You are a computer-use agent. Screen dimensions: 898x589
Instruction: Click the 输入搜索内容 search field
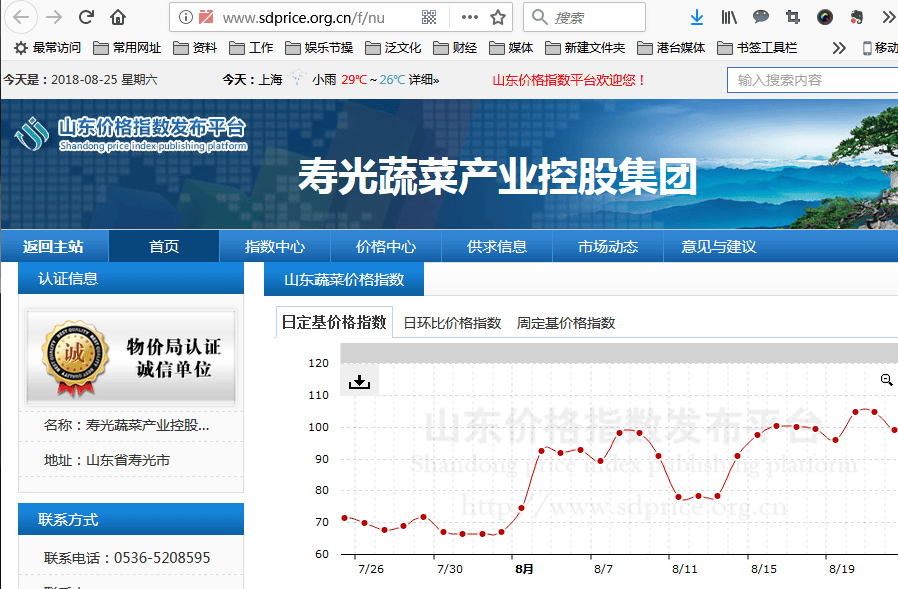coord(812,80)
